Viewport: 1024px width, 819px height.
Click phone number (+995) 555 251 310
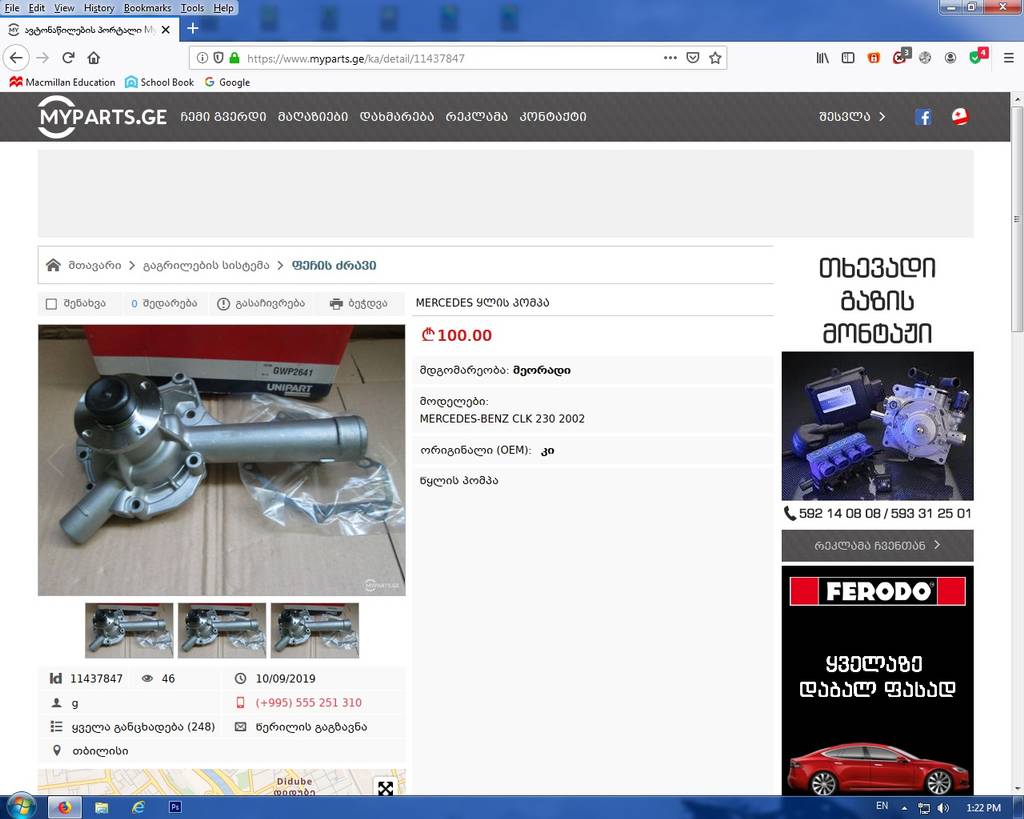tap(308, 703)
